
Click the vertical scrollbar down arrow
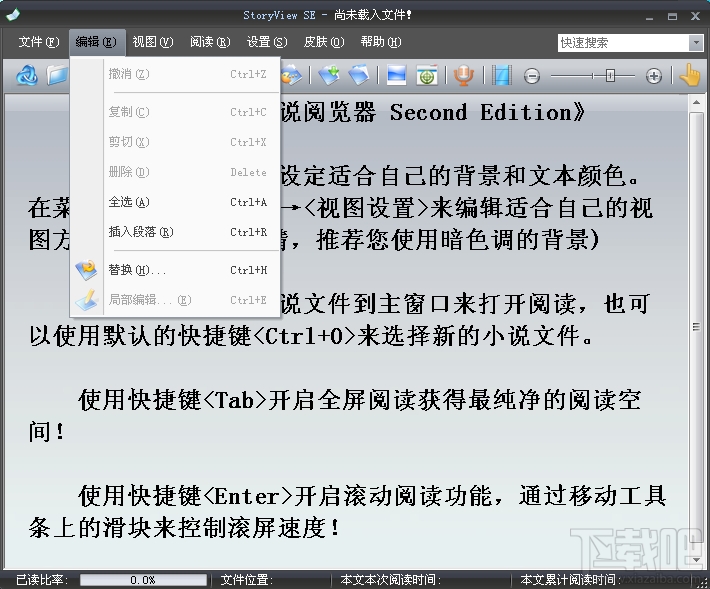click(697, 562)
